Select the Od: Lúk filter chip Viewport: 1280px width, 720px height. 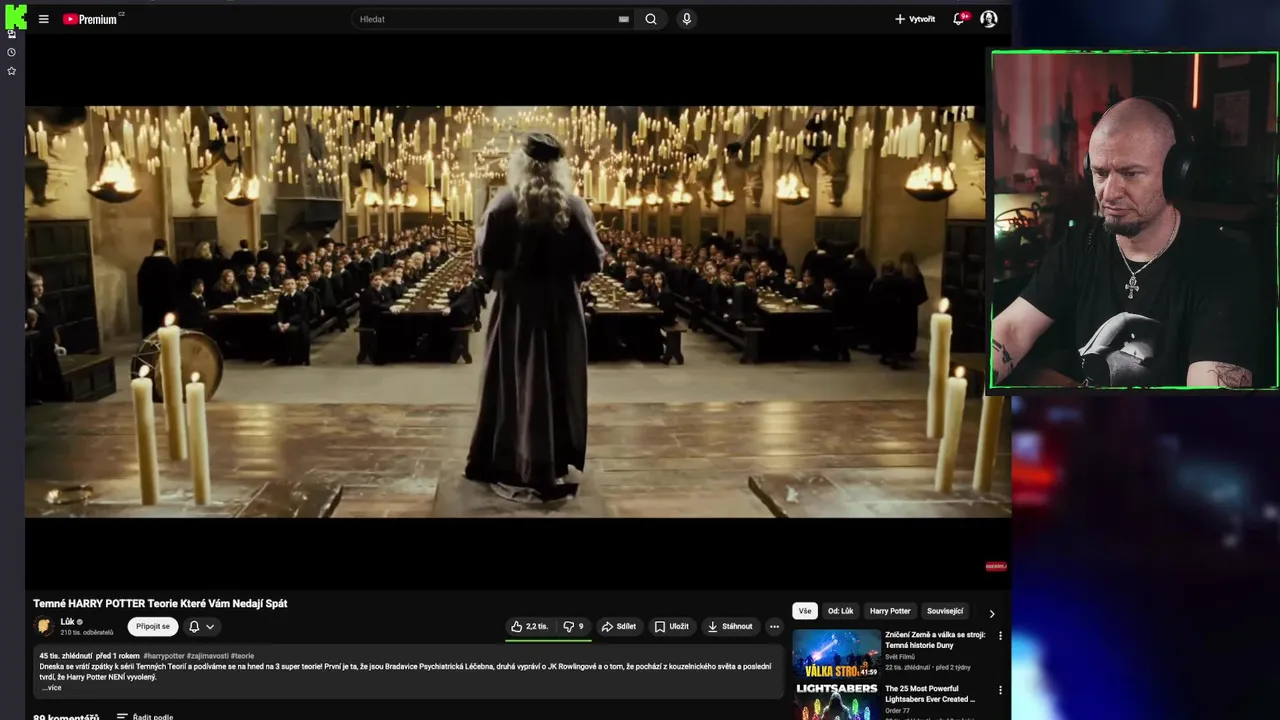pyautogui.click(x=840, y=611)
